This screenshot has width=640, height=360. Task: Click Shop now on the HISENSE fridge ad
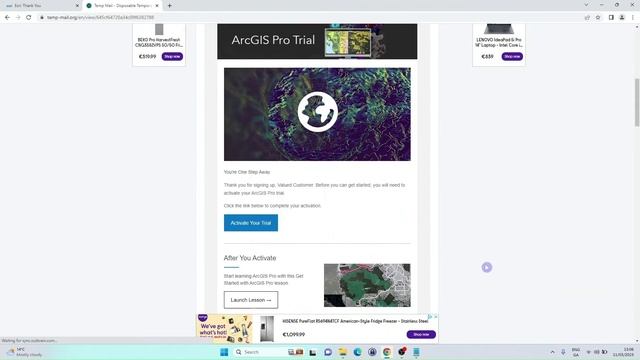(x=421, y=334)
